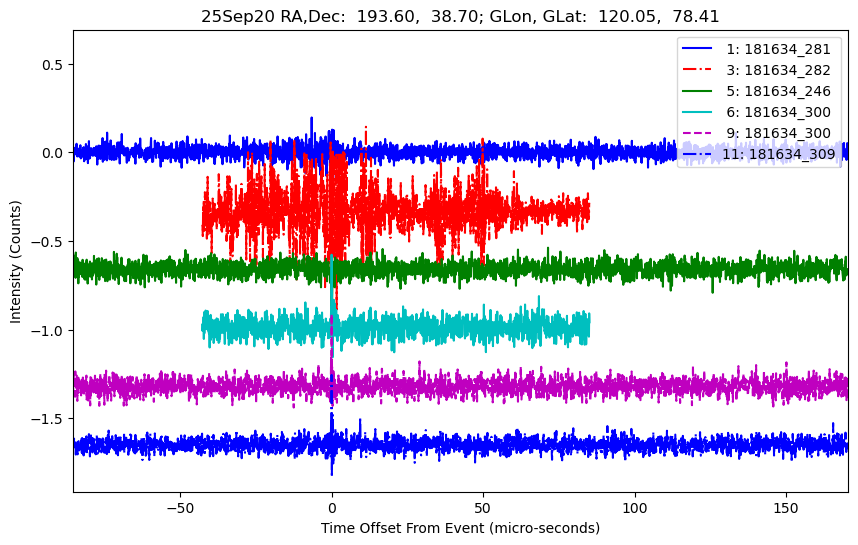Click the cyan legend line sample
This screenshot has width=858, height=545.
pyautogui.click(x=697, y=112)
